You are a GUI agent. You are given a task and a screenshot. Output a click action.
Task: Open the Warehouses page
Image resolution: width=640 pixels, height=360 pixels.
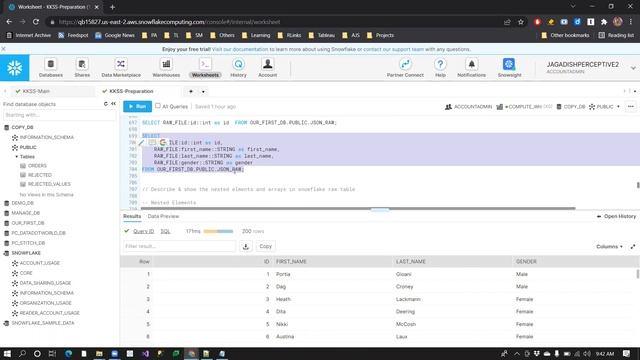pyautogui.click(x=166, y=68)
